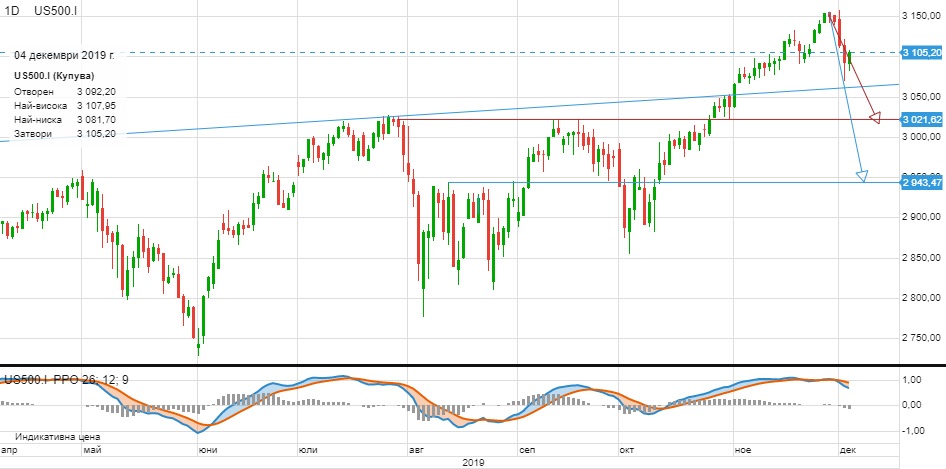This screenshot has width=946, height=469.
Task: Click the 2 850,00 price axis label
Action: click(x=922, y=258)
